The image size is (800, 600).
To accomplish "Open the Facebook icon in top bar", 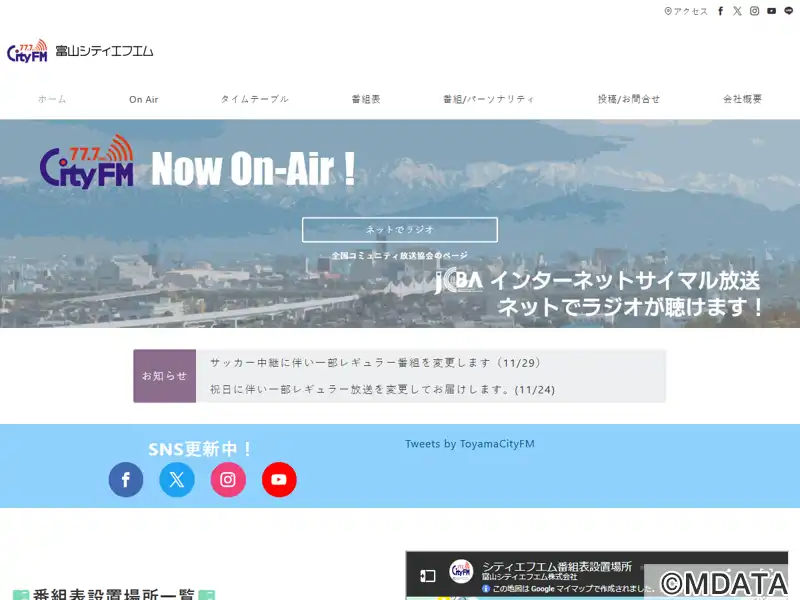I will pyautogui.click(x=720, y=11).
